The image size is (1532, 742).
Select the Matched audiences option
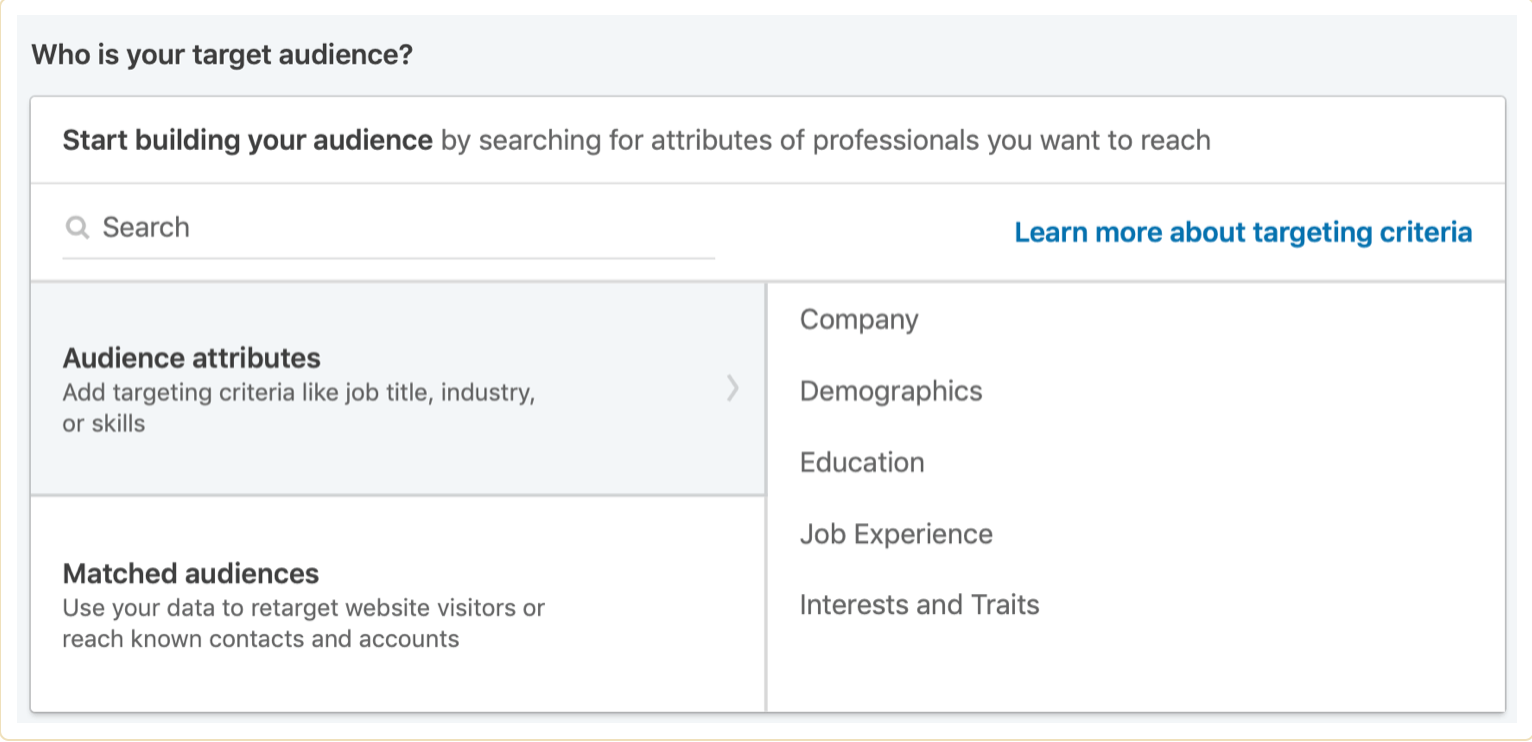tap(191, 573)
